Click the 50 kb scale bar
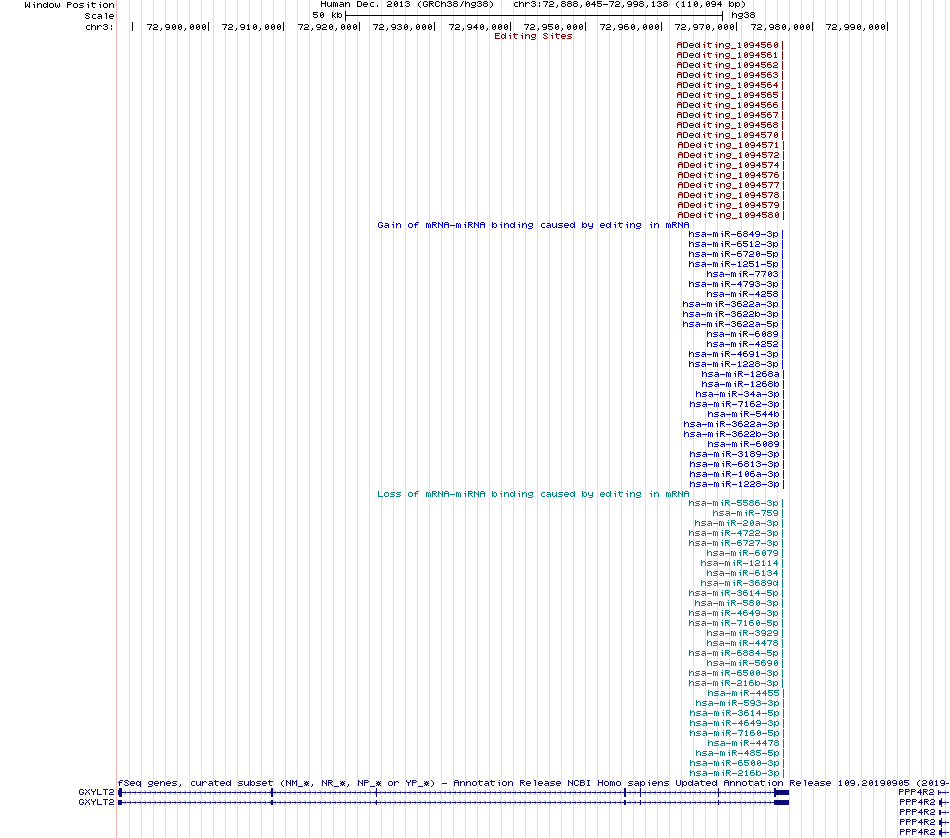Viewport: 950px width, 838px height. click(x=534, y=15)
